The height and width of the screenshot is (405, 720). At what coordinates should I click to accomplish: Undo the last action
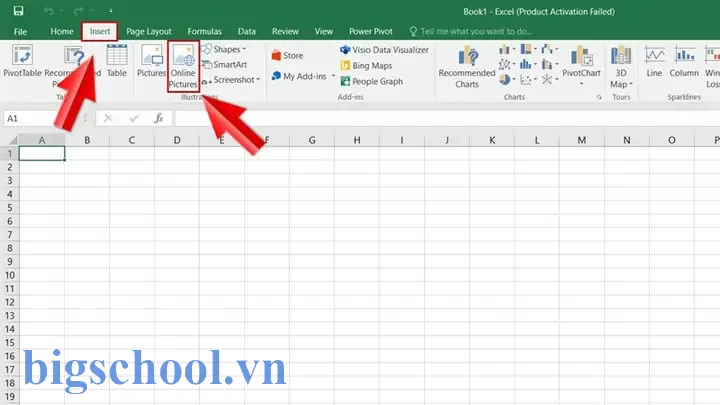tap(49, 11)
